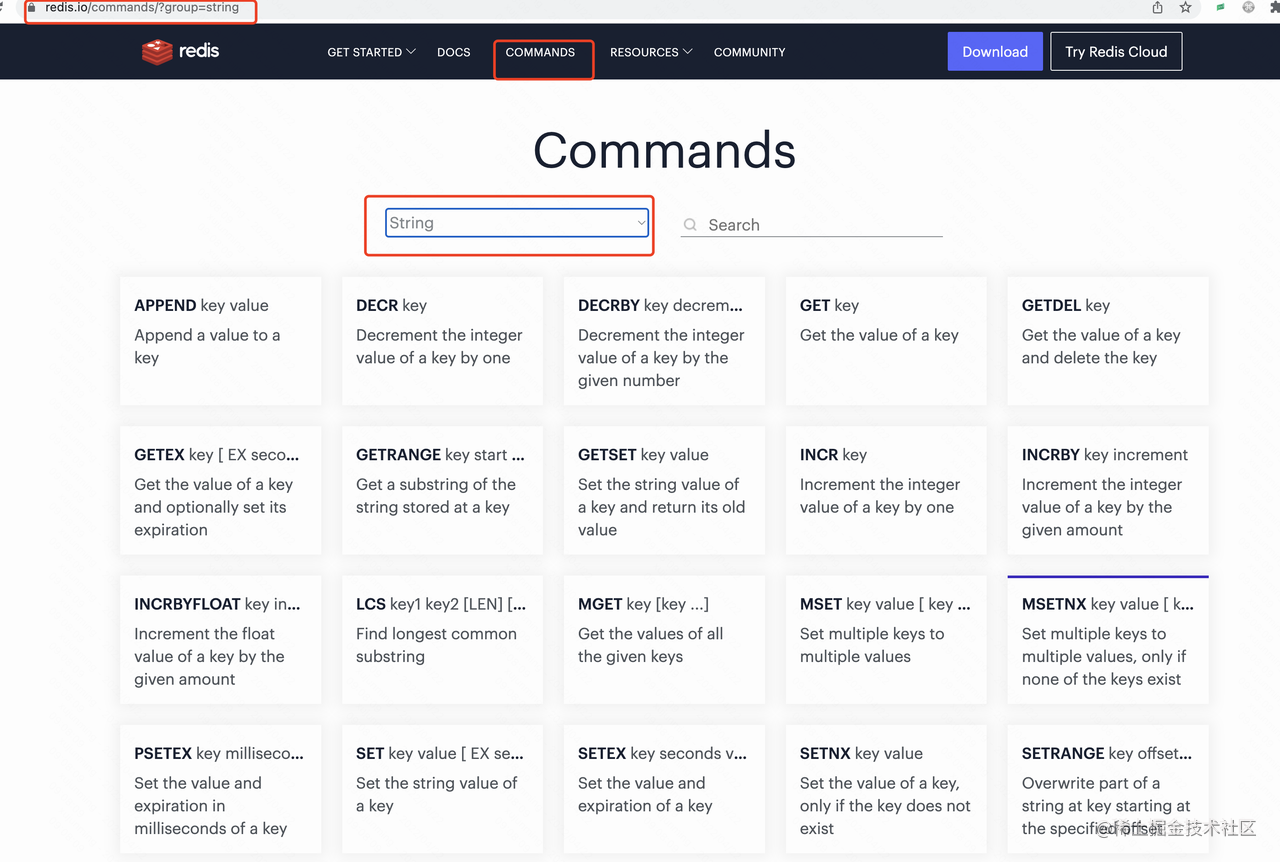Open the DECR key command card
The width and height of the screenshot is (1280, 862).
tap(442, 341)
